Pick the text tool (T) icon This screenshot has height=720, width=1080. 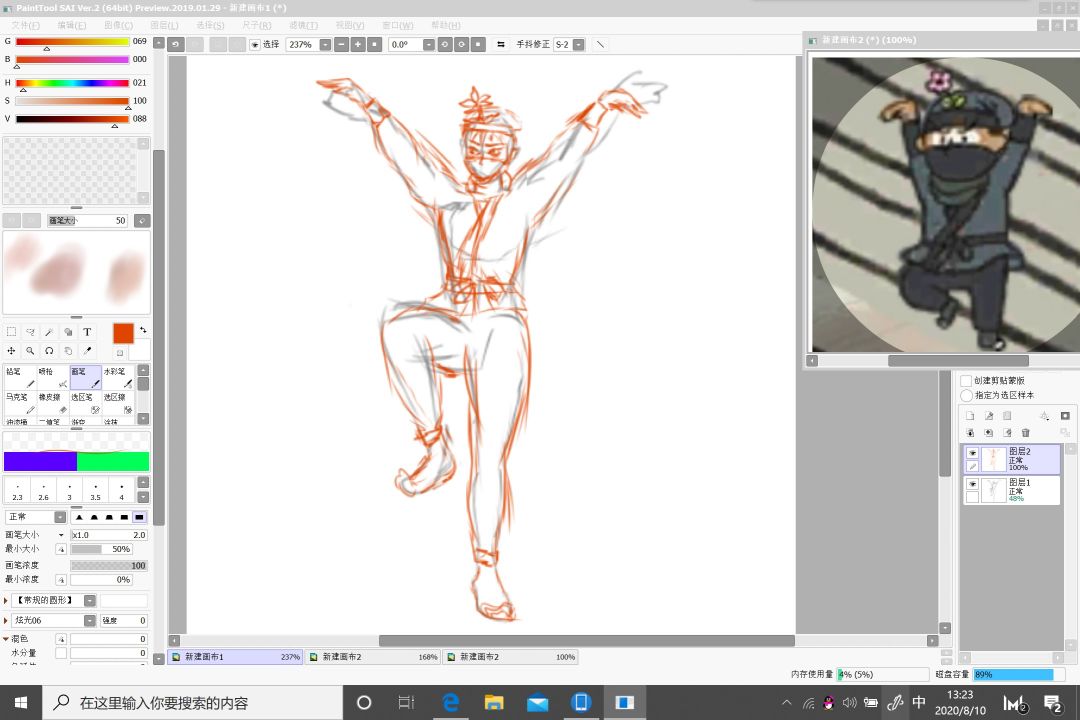tap(87, 332)
